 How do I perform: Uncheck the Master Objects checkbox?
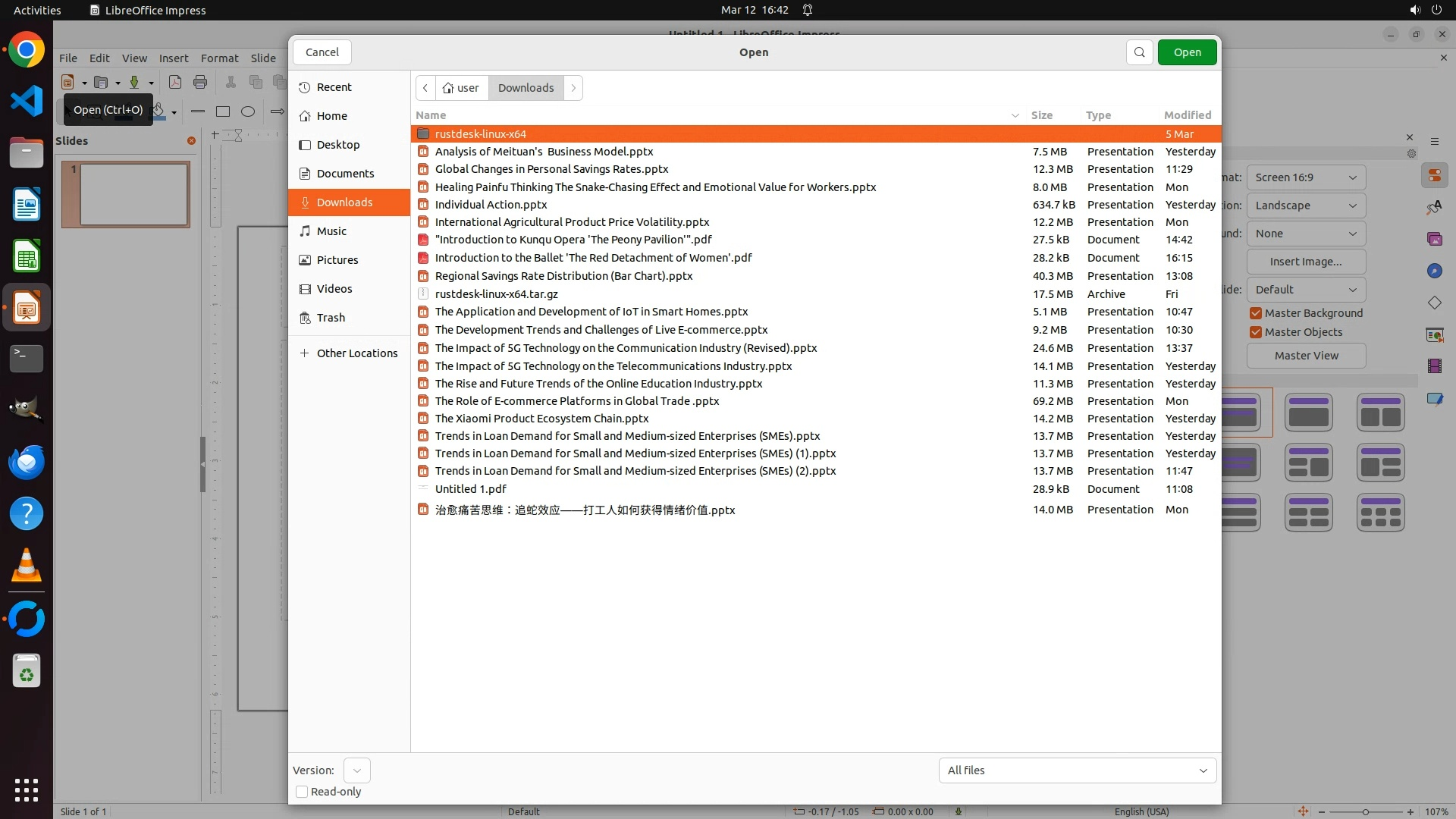pos(1256,332)
